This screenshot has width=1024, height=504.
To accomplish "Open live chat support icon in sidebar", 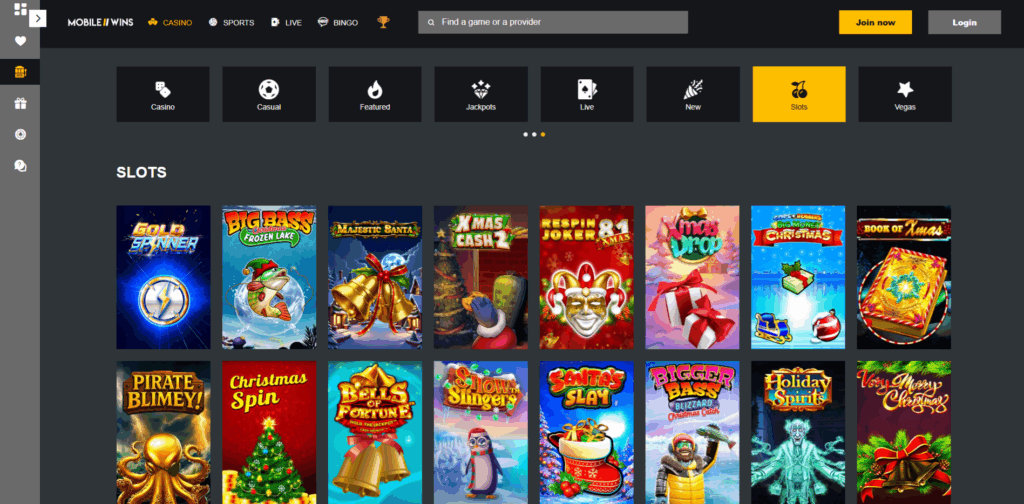I will (x=20, y=166).
